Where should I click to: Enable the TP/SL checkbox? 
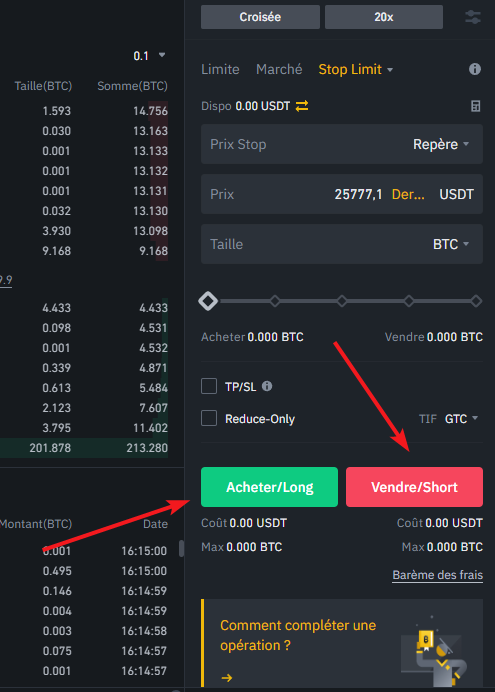coord(209,386)
